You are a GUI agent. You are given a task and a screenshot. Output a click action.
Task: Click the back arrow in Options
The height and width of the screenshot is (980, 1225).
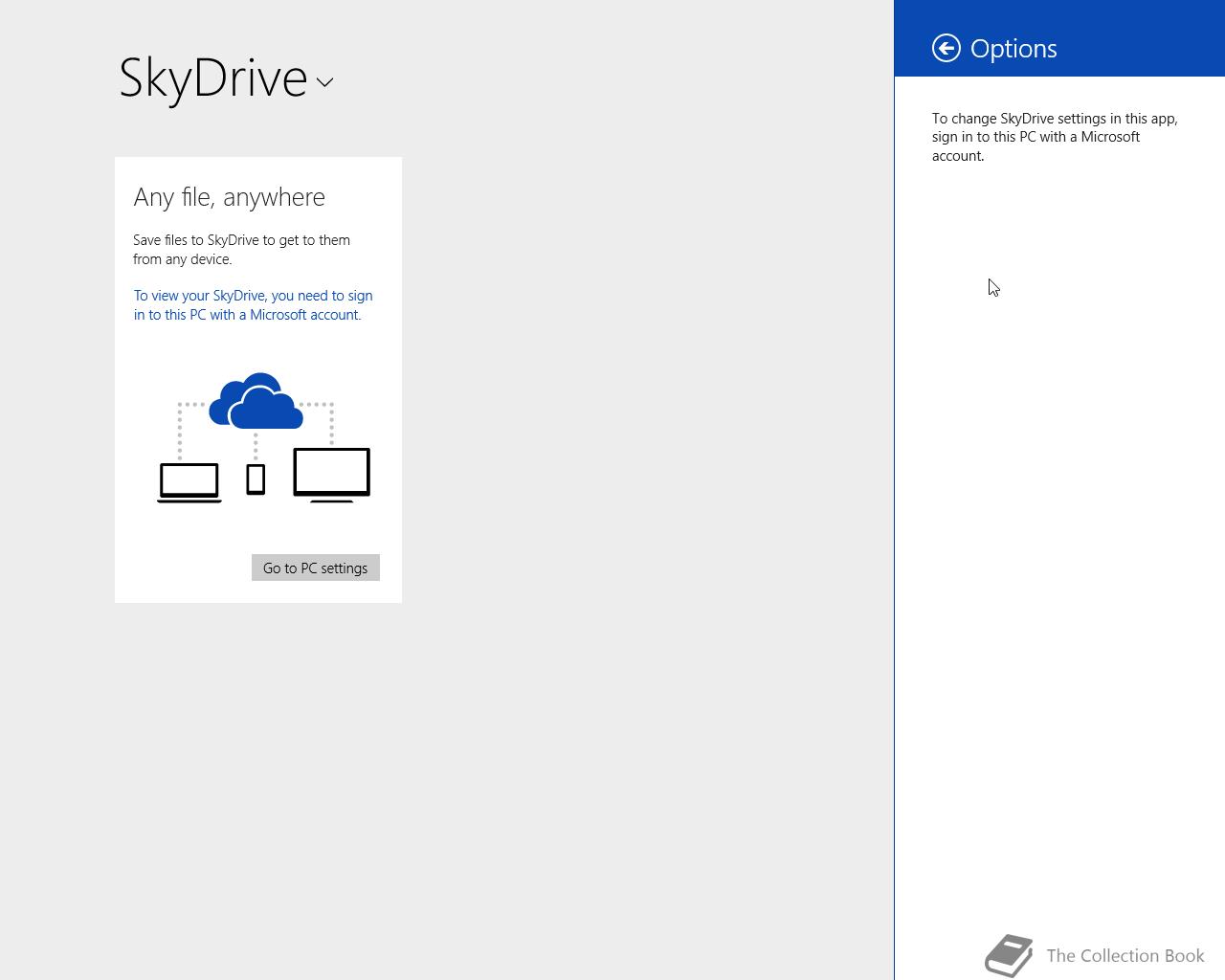coord(947,48)
